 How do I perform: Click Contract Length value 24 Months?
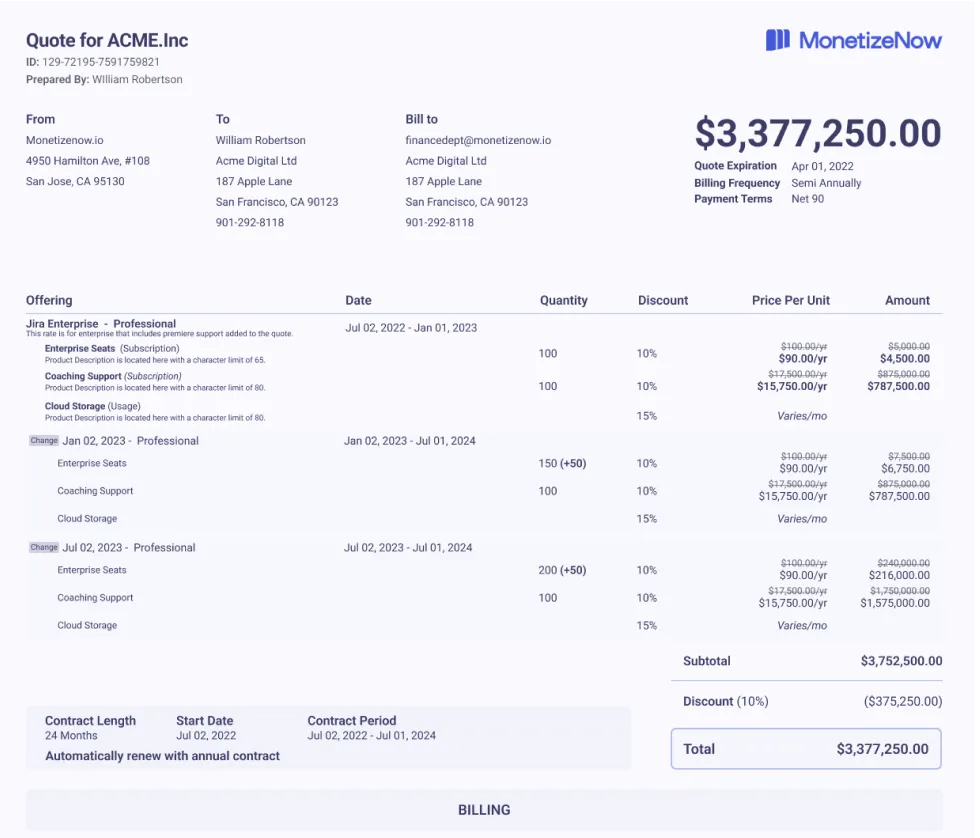pyautogui.click(x=71, y=736)
